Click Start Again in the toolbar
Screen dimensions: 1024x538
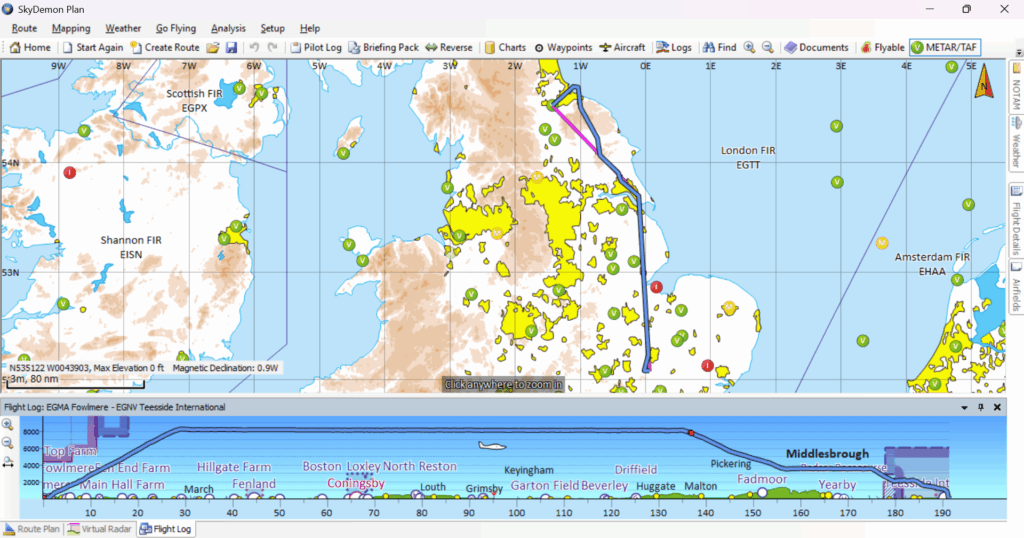[93, 47]
